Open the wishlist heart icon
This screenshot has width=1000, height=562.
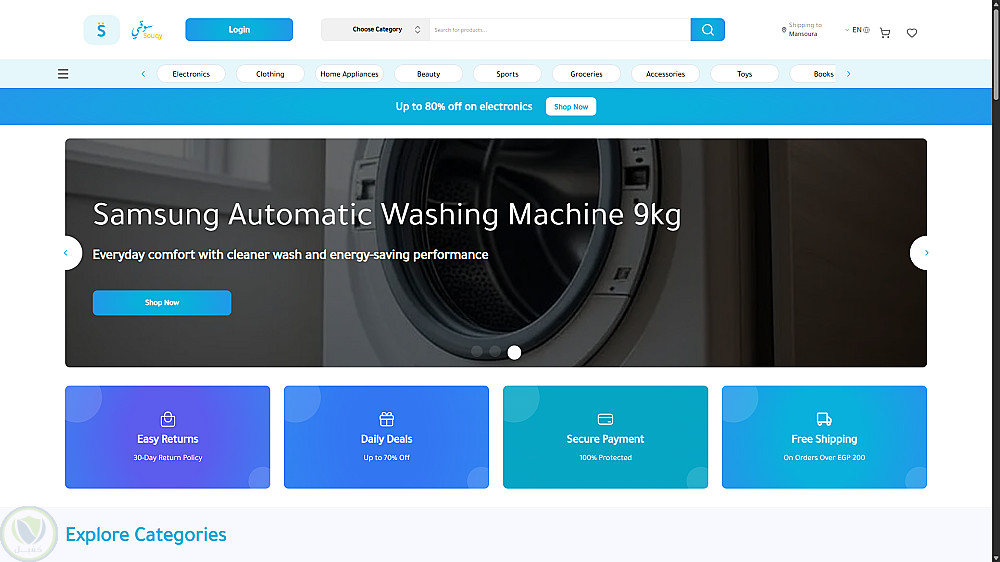point(912,33)
